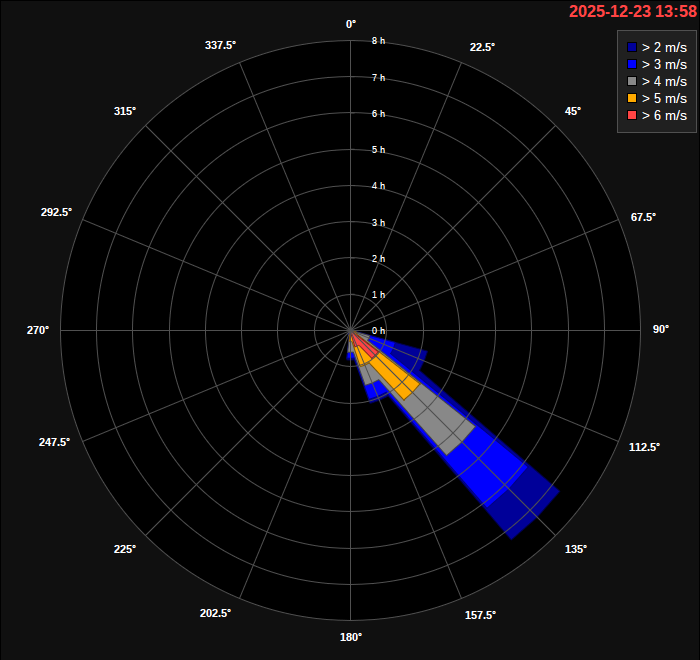Click the 337.5° direction label

220,46
